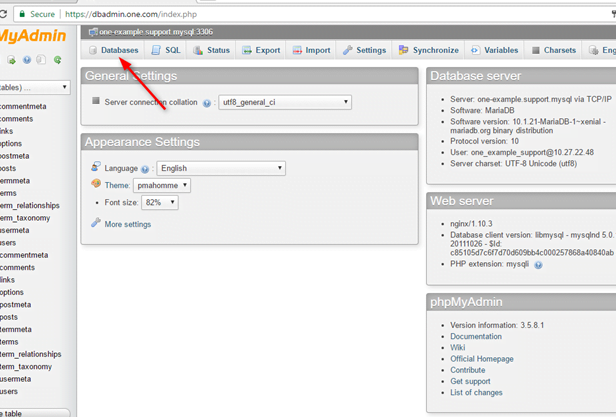Click the server icon in the breadcrumb bar

pyautogui.click(x=93, y=32)
